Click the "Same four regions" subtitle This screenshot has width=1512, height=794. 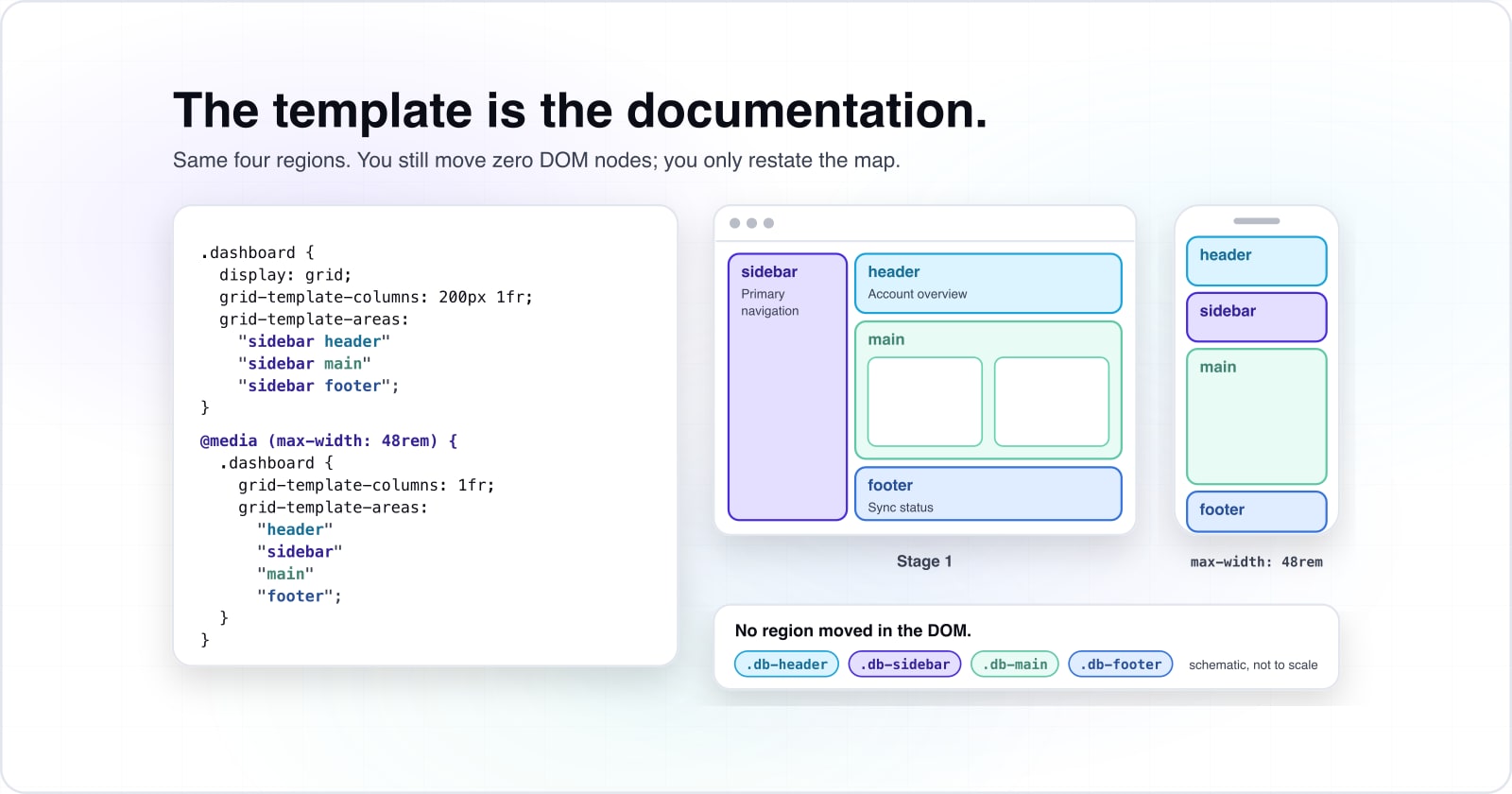click(537, 161)
